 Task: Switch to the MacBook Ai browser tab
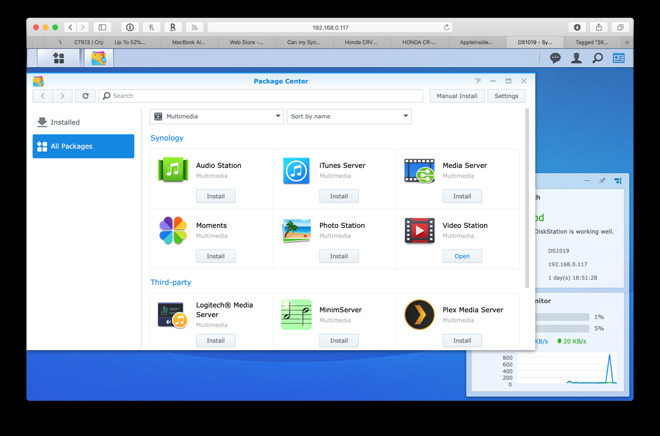(189, 42)
